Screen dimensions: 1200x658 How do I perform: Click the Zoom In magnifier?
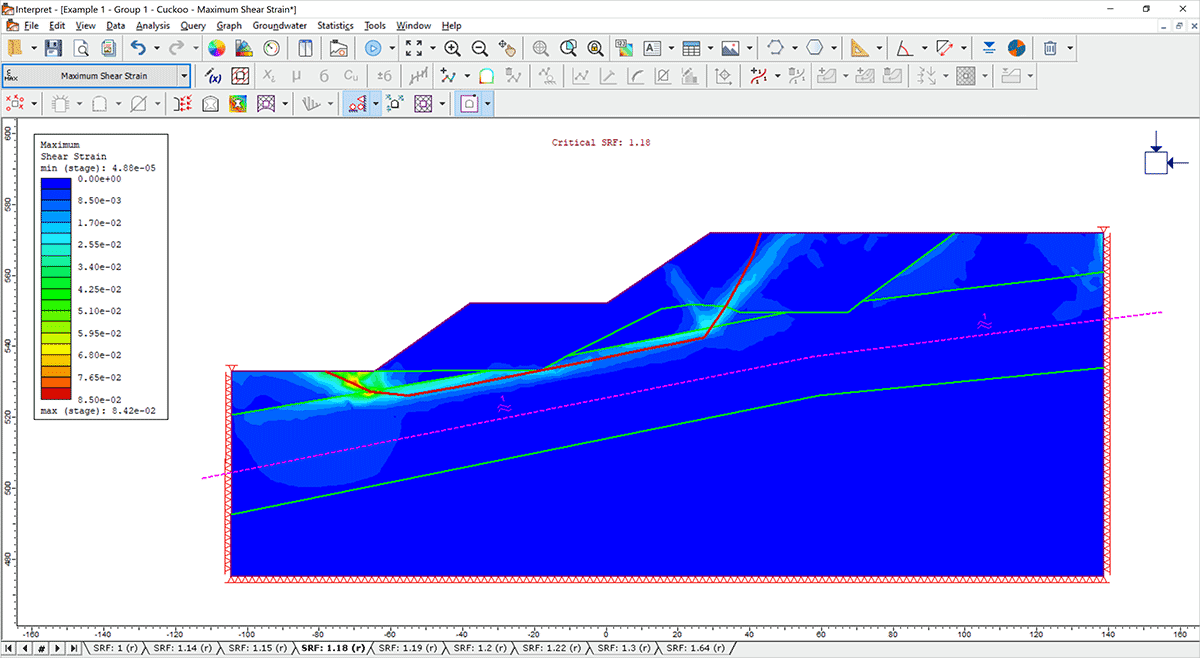click(x=452, y=48)
